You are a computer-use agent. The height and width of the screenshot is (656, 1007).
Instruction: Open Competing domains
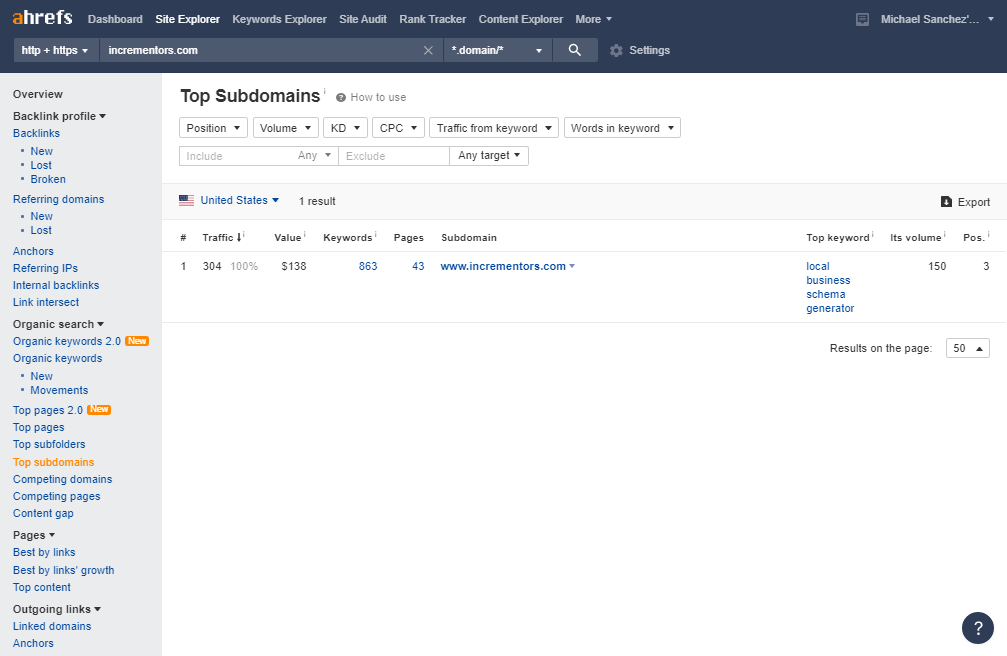62,479
